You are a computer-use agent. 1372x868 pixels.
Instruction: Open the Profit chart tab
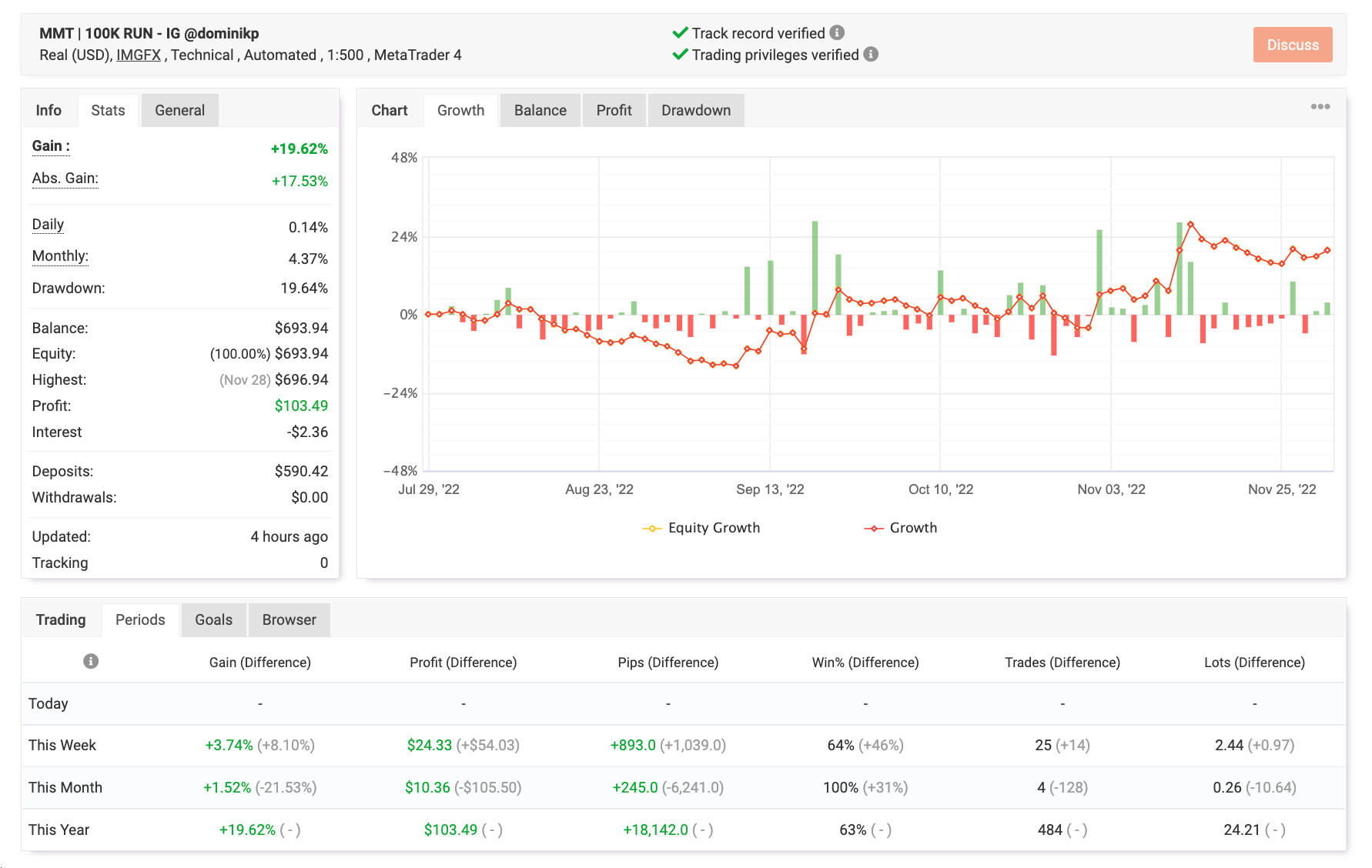(x=614, y=110)
